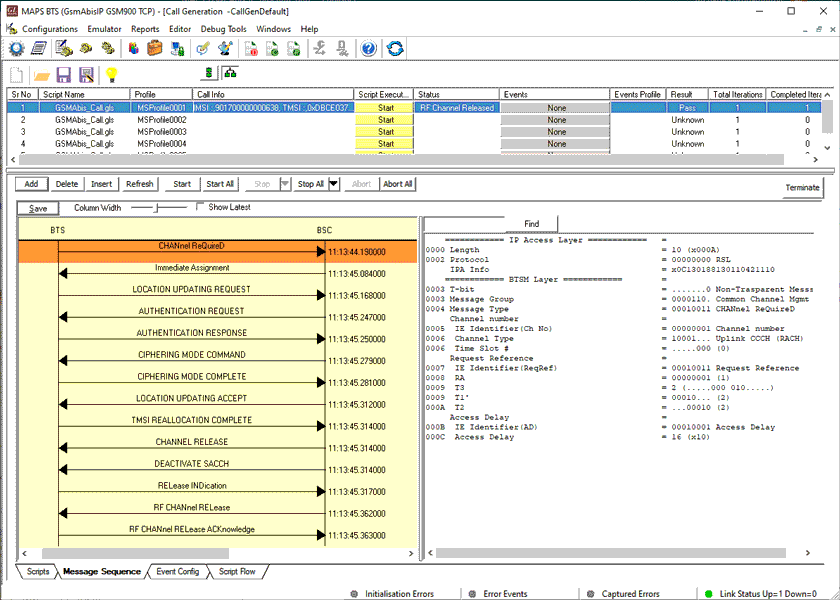The width and height of the screenshot is (840, 600).
Task: Click the Start All button
Action: click(220, 184)
